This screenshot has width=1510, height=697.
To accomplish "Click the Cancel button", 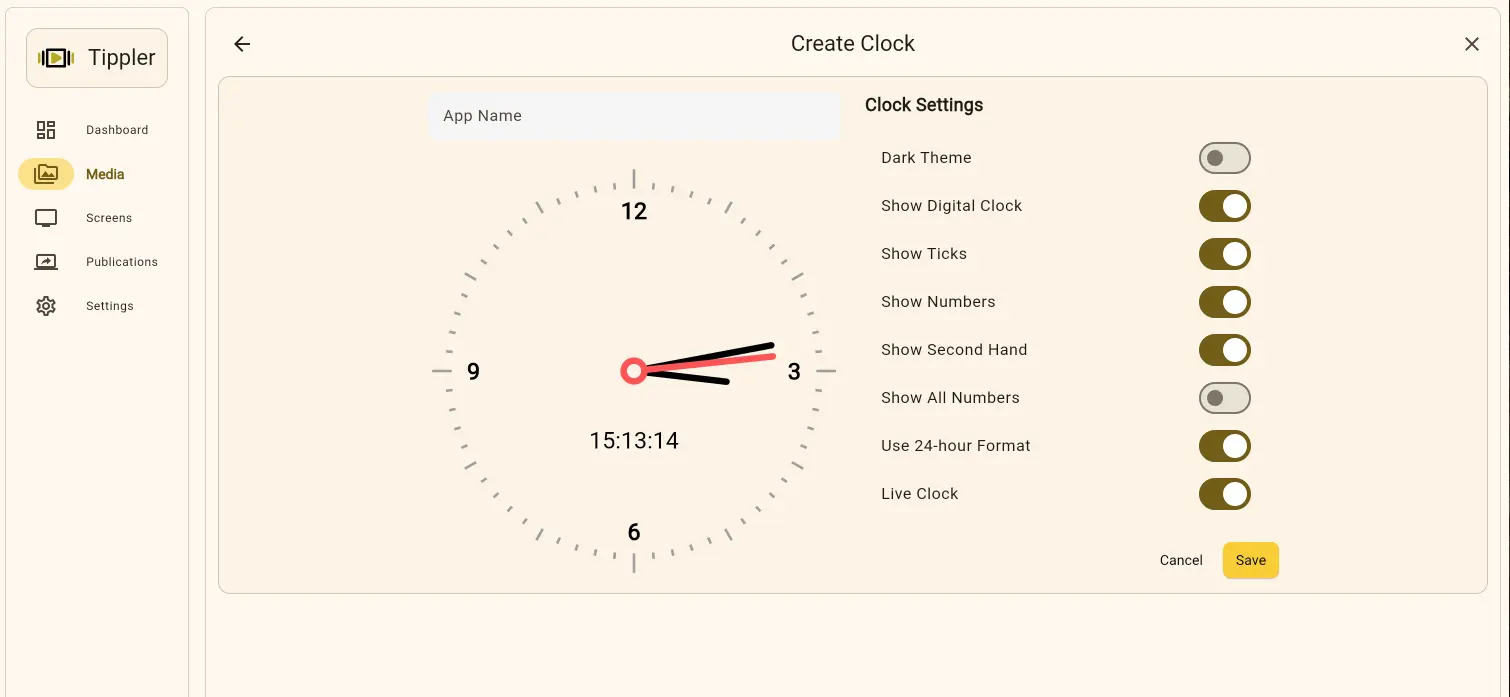I will [x=1180, y=560].
